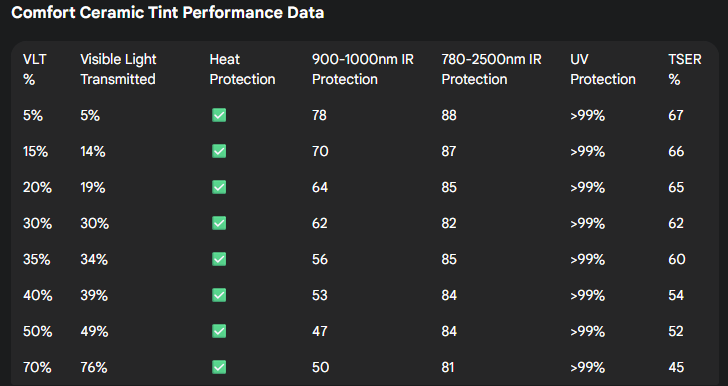This screenshot has height=386, width=728.
Task: Click the green checkmark in the 35% row
Action: tap(219, 259)
